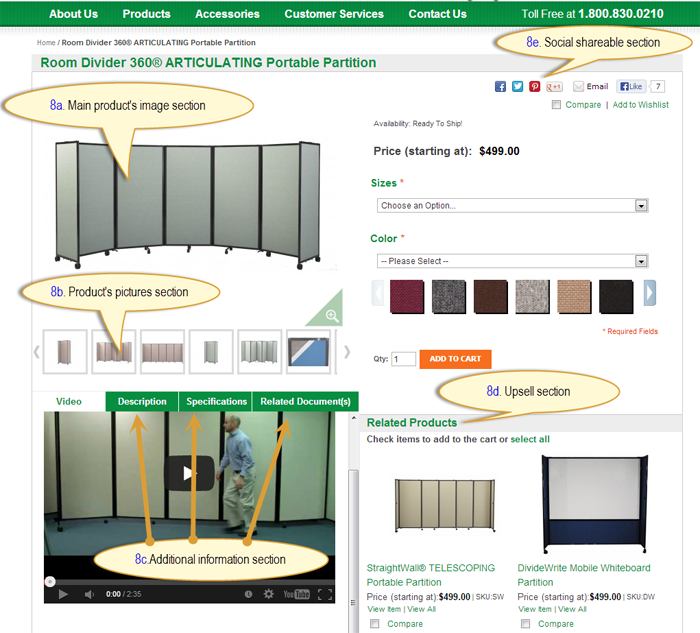Click the Watch Later clock icon
The image size is (700, 633).
coord(248,594)
